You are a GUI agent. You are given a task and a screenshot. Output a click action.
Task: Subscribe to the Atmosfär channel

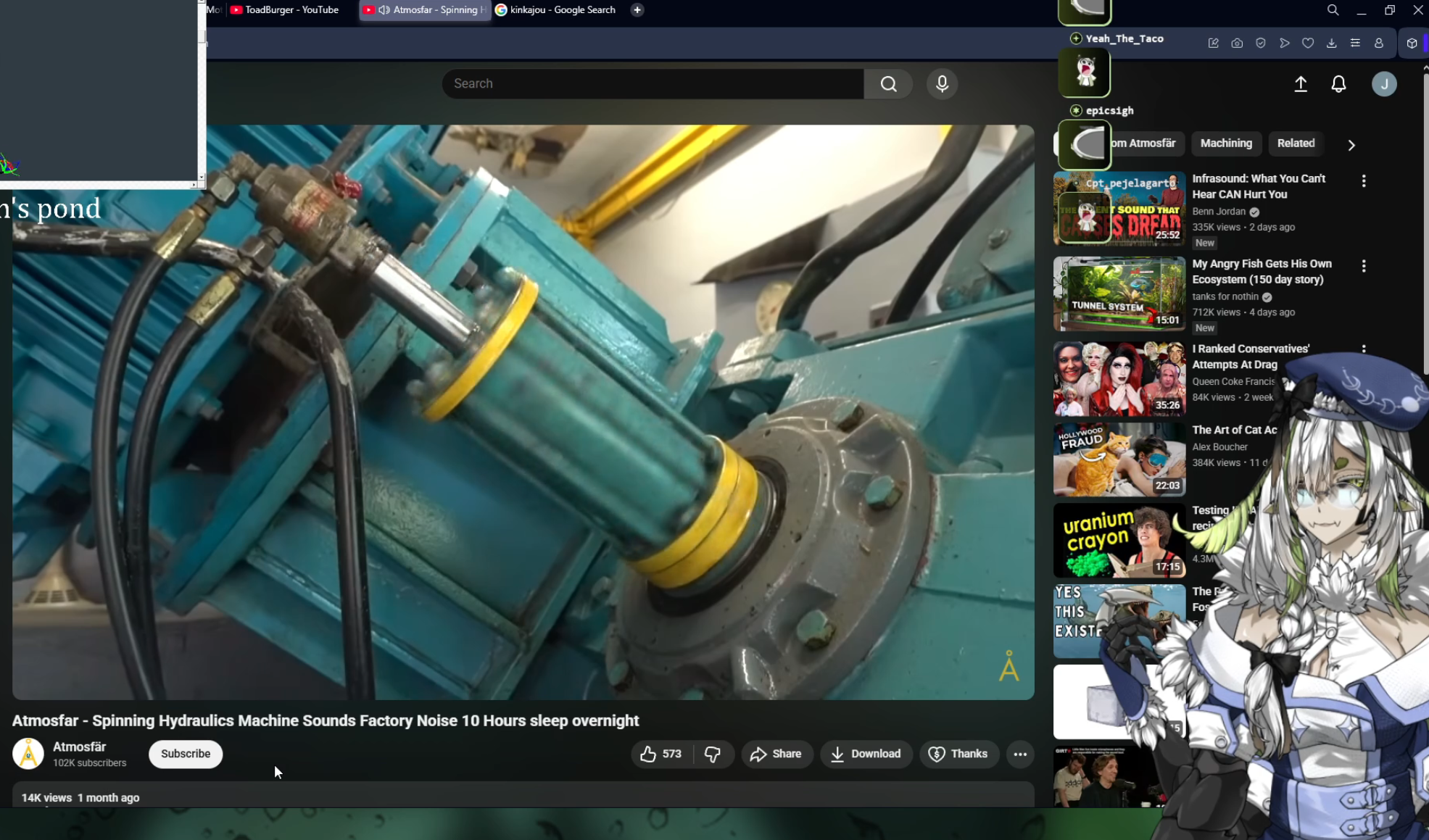(x=186, y=754)
